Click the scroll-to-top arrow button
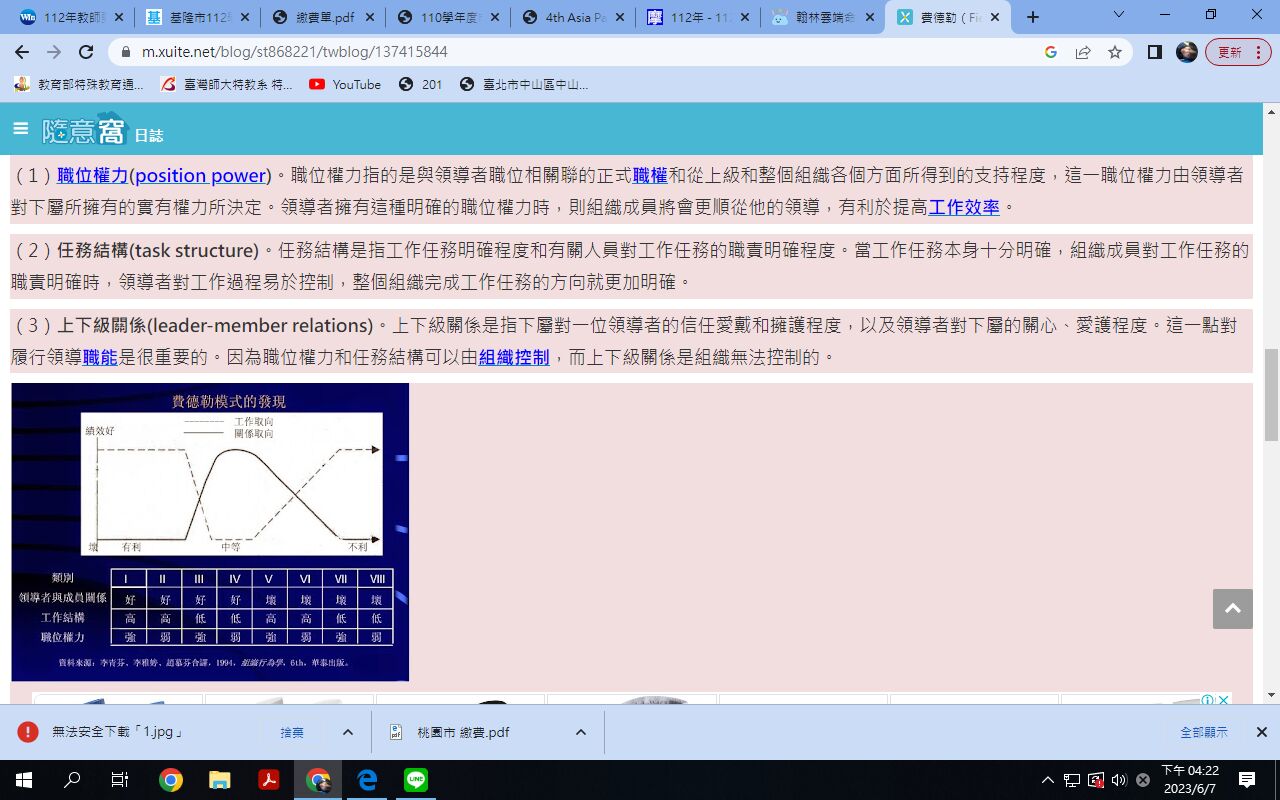The width and height of the screenshot is (1280, 800). click(1232, 608)
